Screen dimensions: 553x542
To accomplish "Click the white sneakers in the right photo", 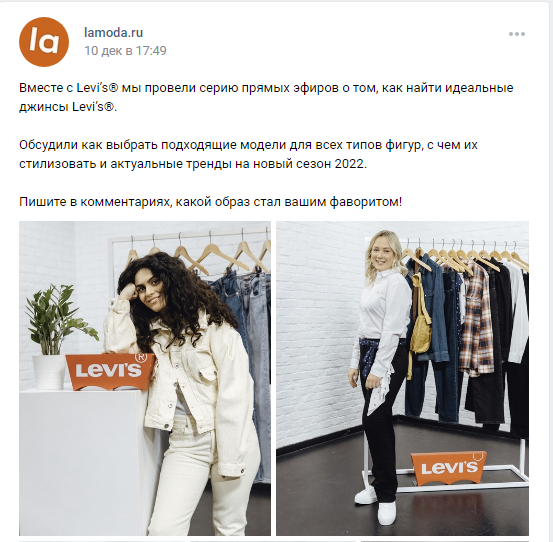I will (377, 504).
